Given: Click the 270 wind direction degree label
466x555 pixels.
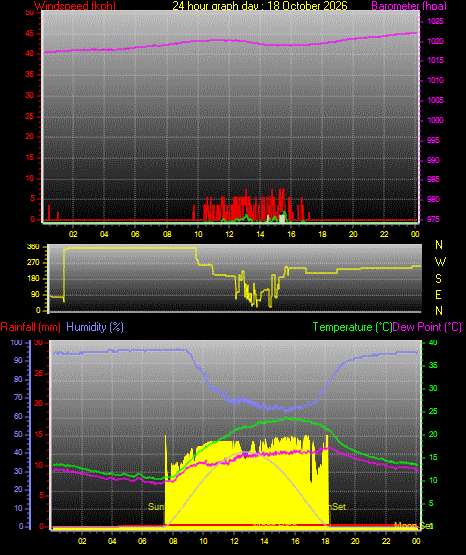Looking at the screenshot, I should 34,263.
